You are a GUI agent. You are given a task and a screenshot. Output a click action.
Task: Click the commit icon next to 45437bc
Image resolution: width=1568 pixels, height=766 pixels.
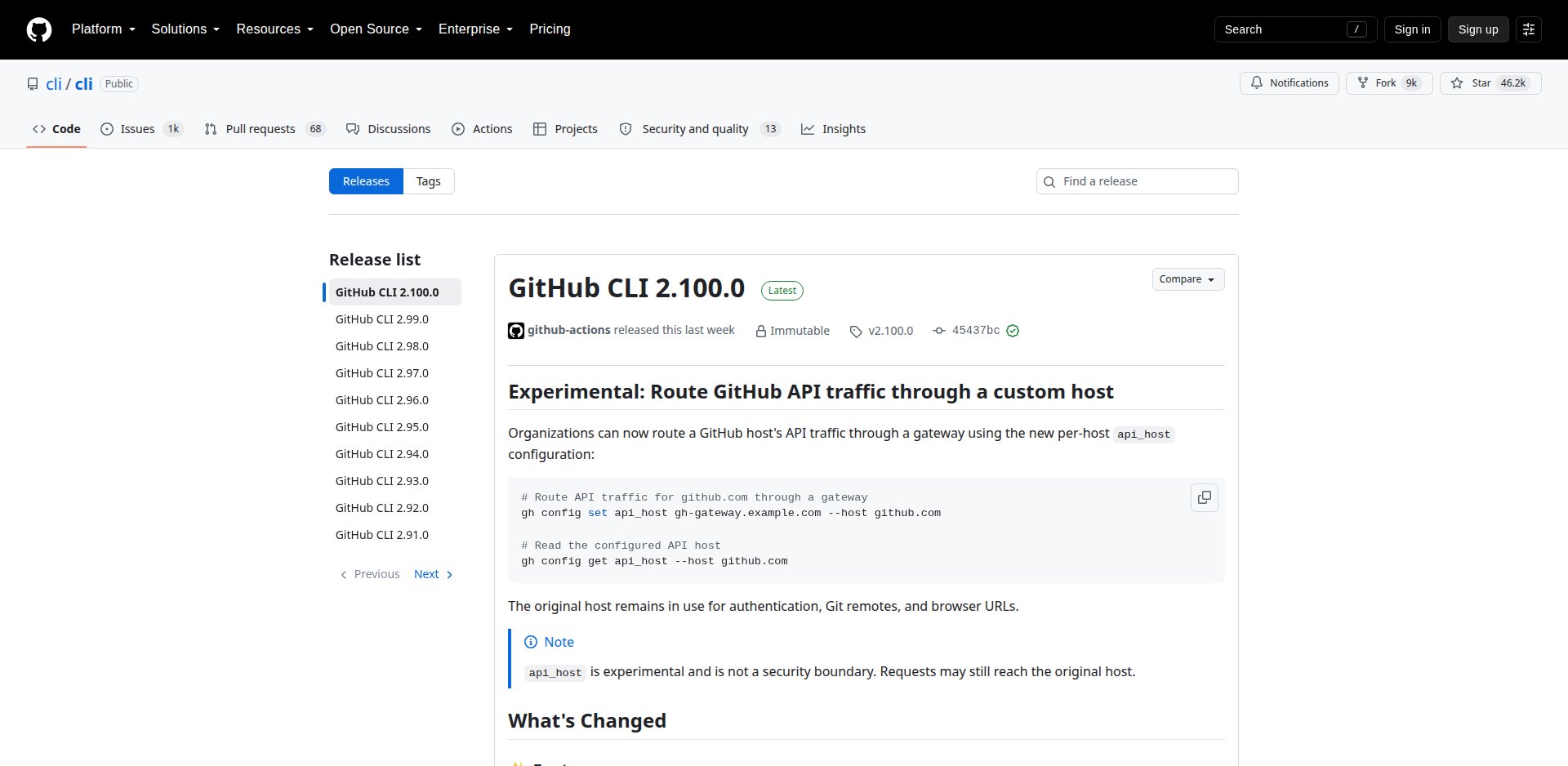(x=939, y=331)
